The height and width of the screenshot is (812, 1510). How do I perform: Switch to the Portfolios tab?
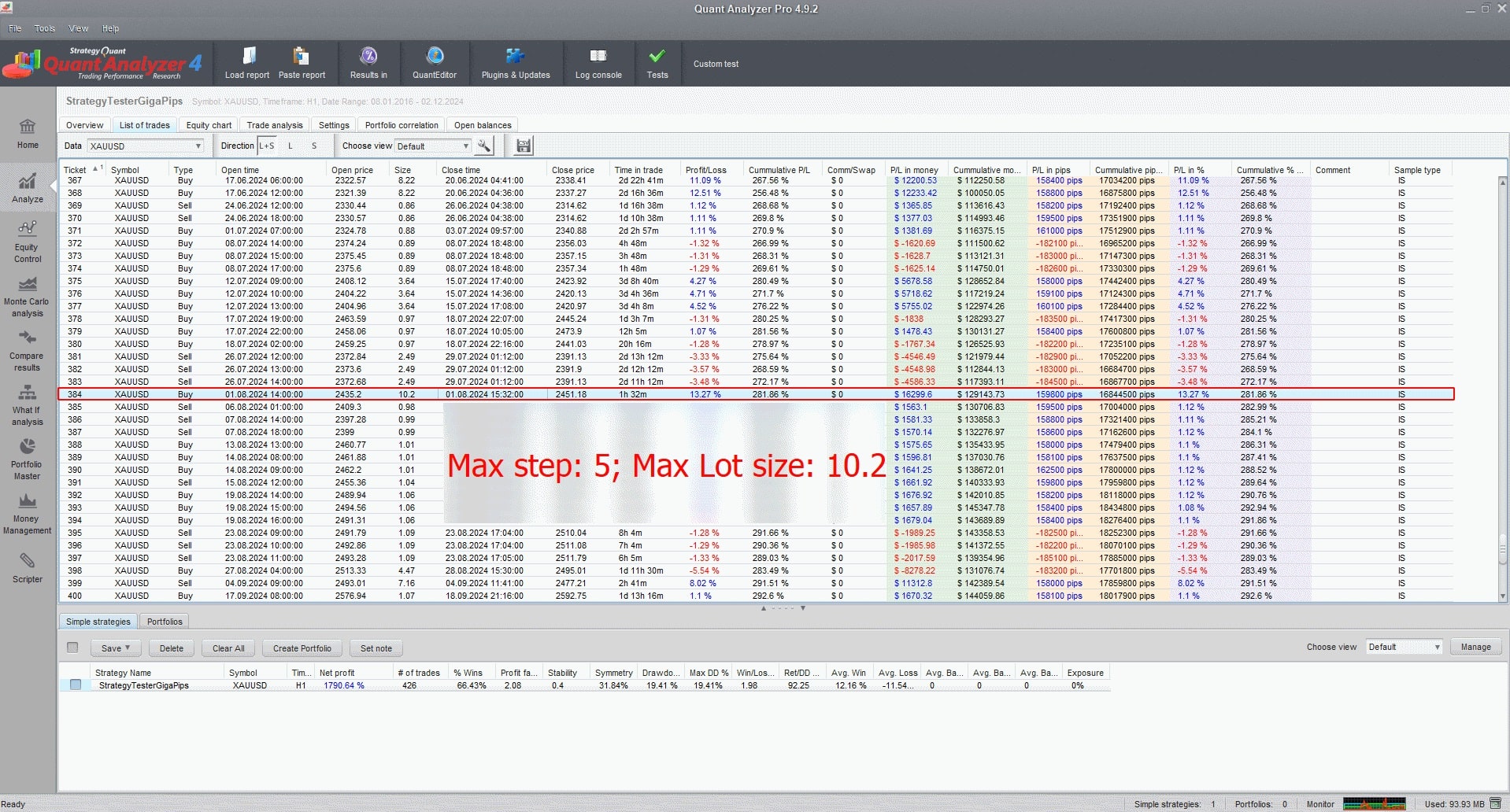coord(165,622)
